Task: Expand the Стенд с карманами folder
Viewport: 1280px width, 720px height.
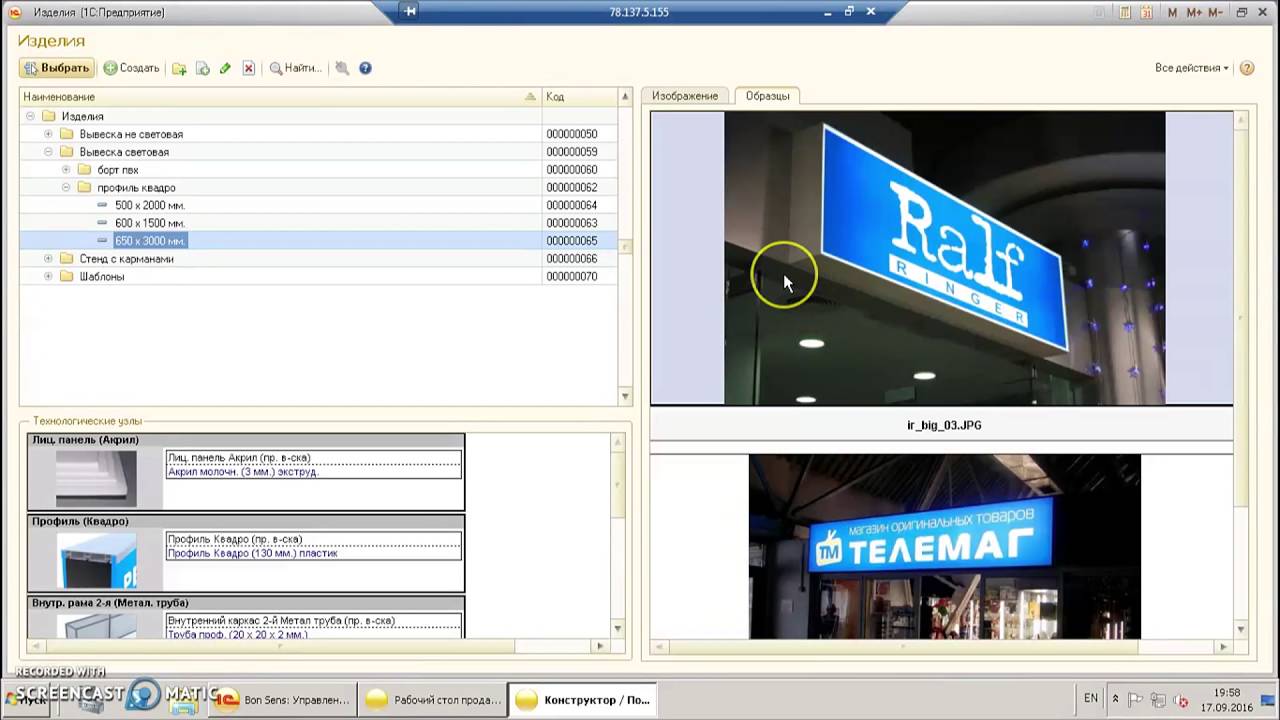Action: point(48,259)
